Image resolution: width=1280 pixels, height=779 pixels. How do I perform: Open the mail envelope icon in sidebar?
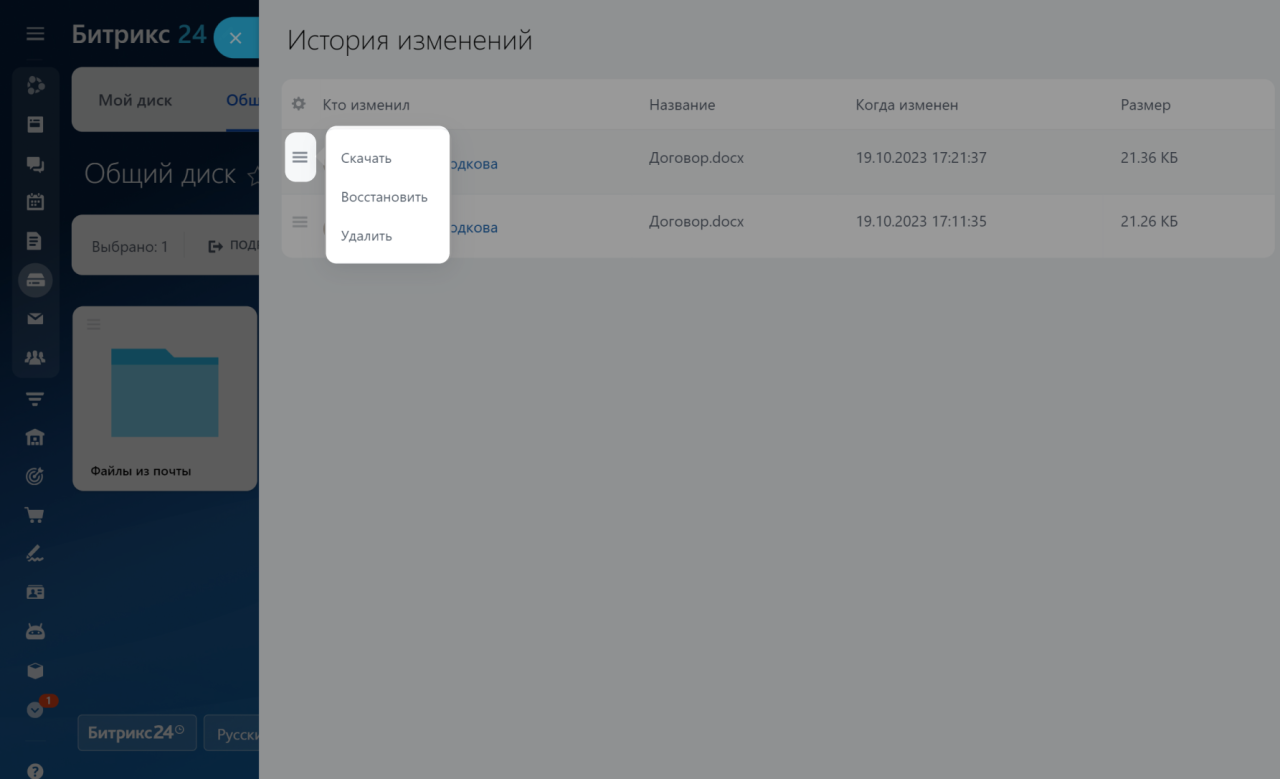[35, 319]
